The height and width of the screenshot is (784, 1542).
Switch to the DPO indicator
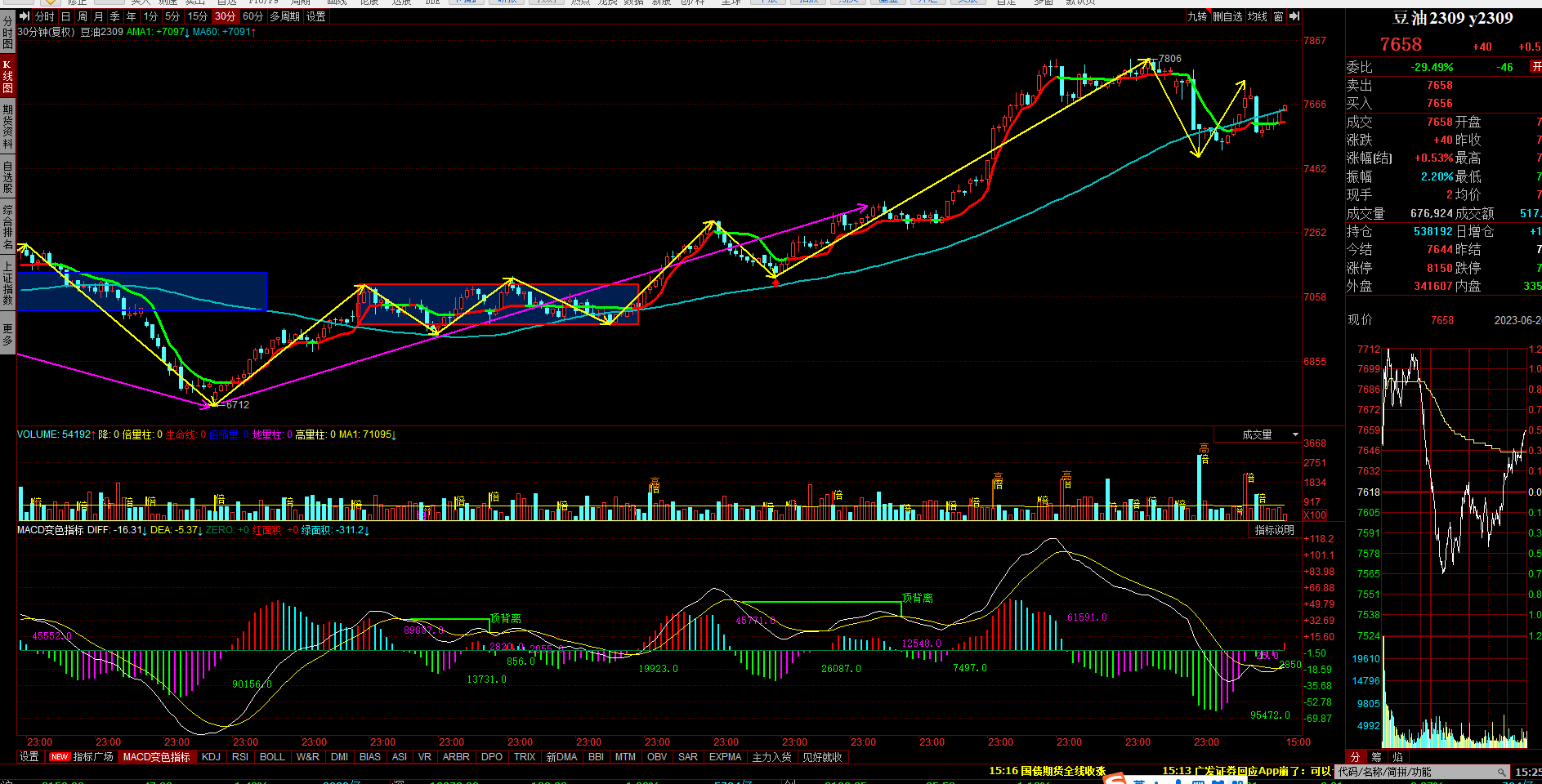point(492,757)
